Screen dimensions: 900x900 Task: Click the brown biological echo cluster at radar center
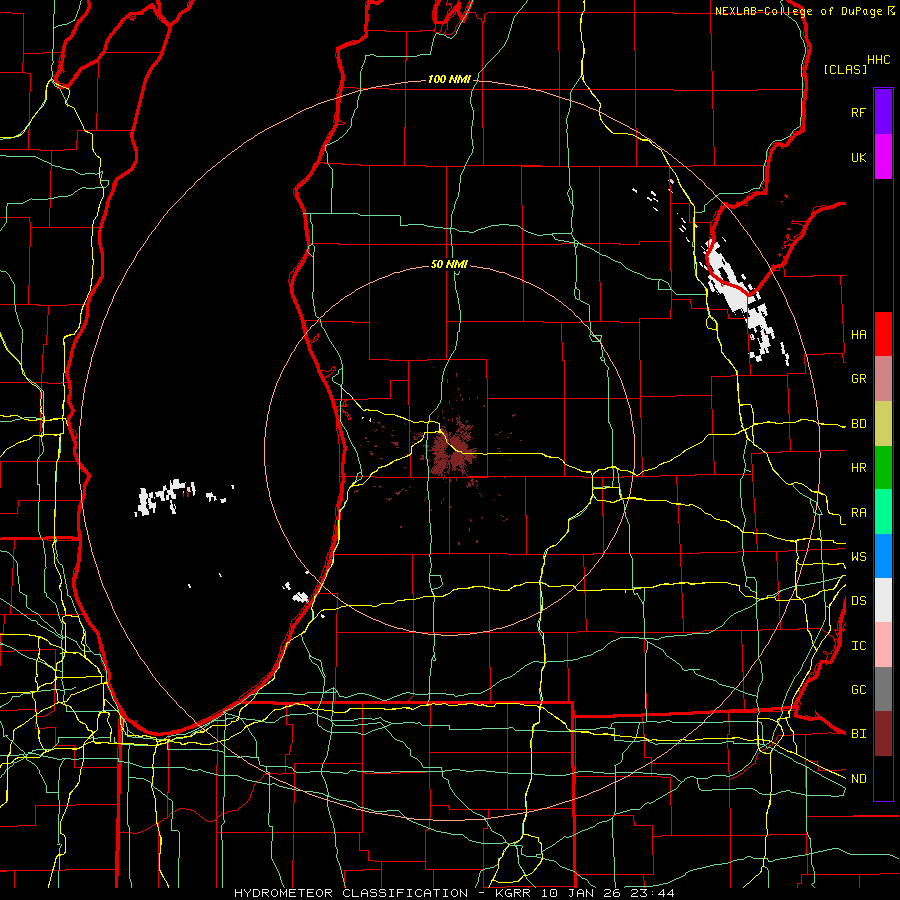451,451
